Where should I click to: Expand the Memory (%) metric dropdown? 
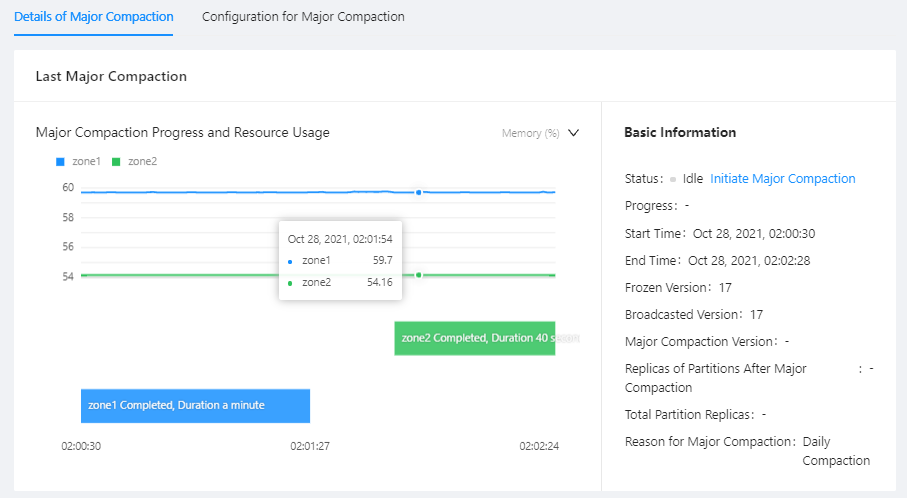[x=531, y=133]
